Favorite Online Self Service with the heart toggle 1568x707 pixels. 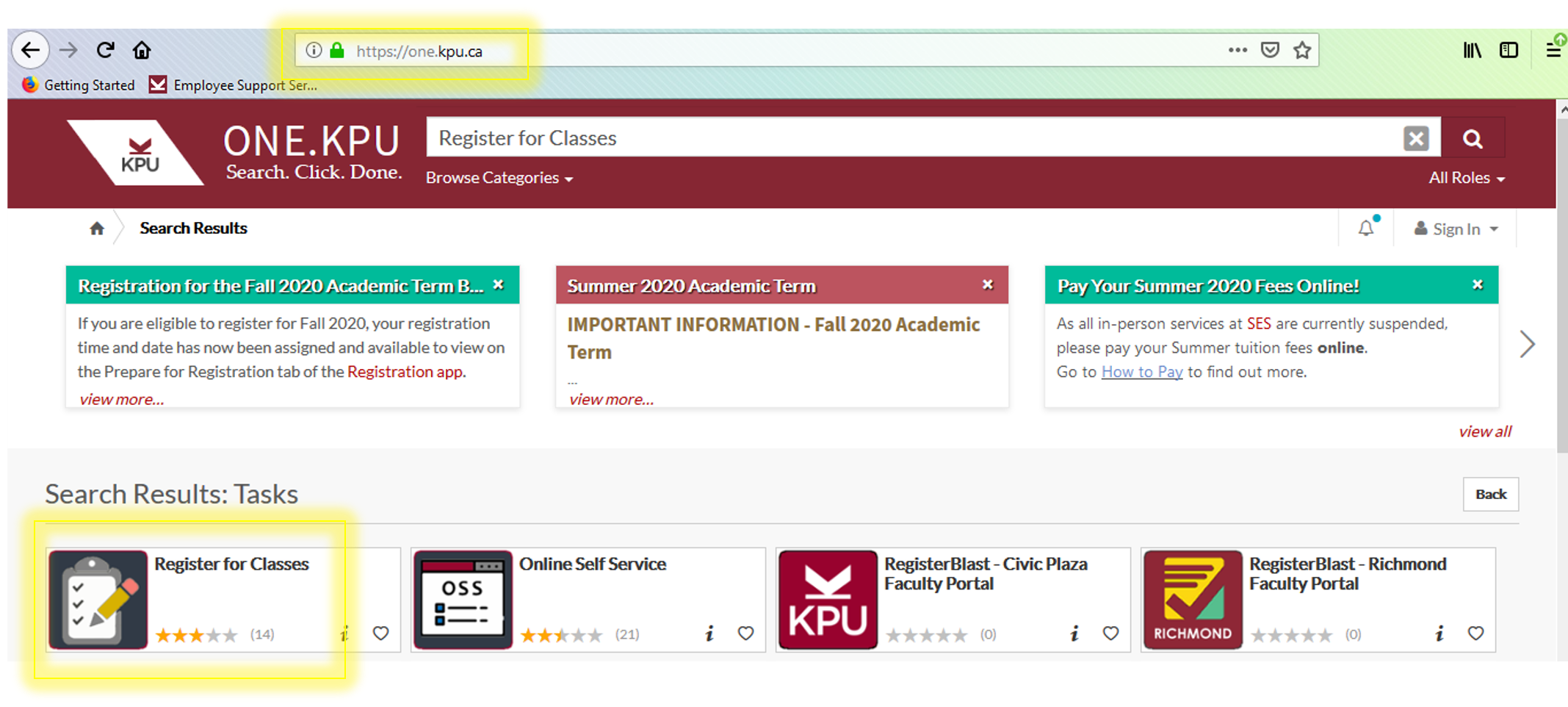tap(746, 633)
